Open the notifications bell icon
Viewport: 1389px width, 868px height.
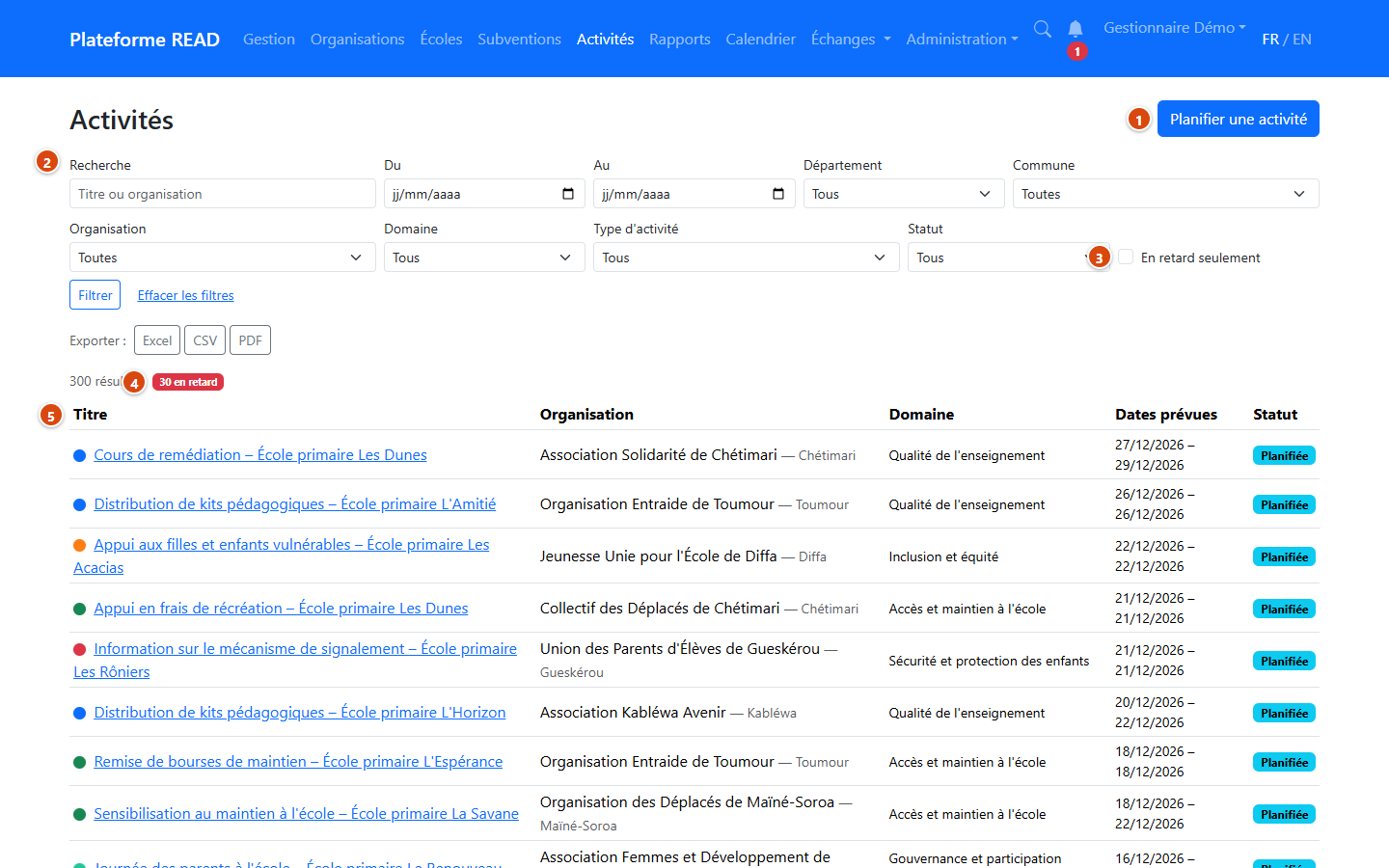1076,29
